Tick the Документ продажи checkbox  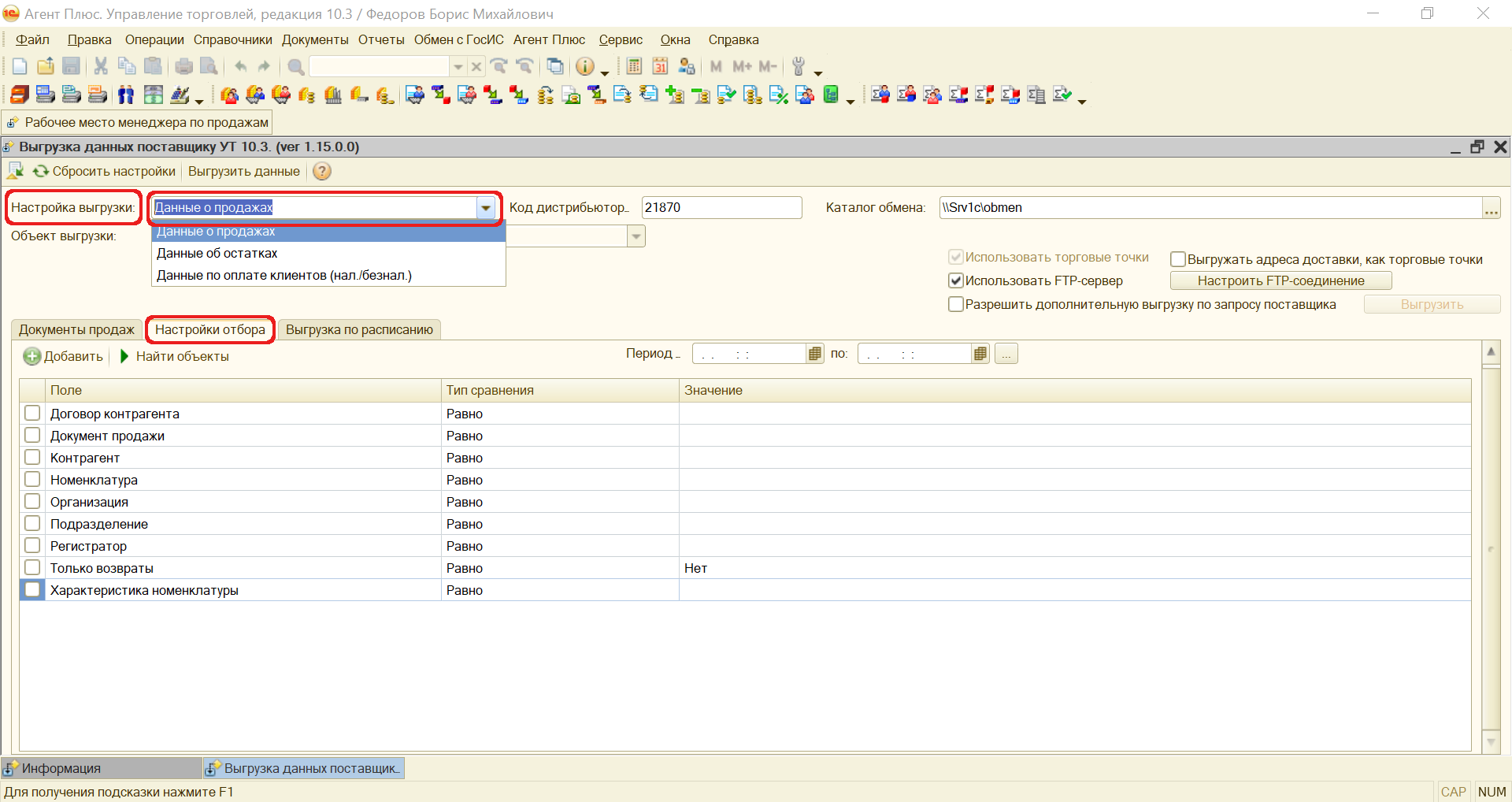[x=32, y=435]
